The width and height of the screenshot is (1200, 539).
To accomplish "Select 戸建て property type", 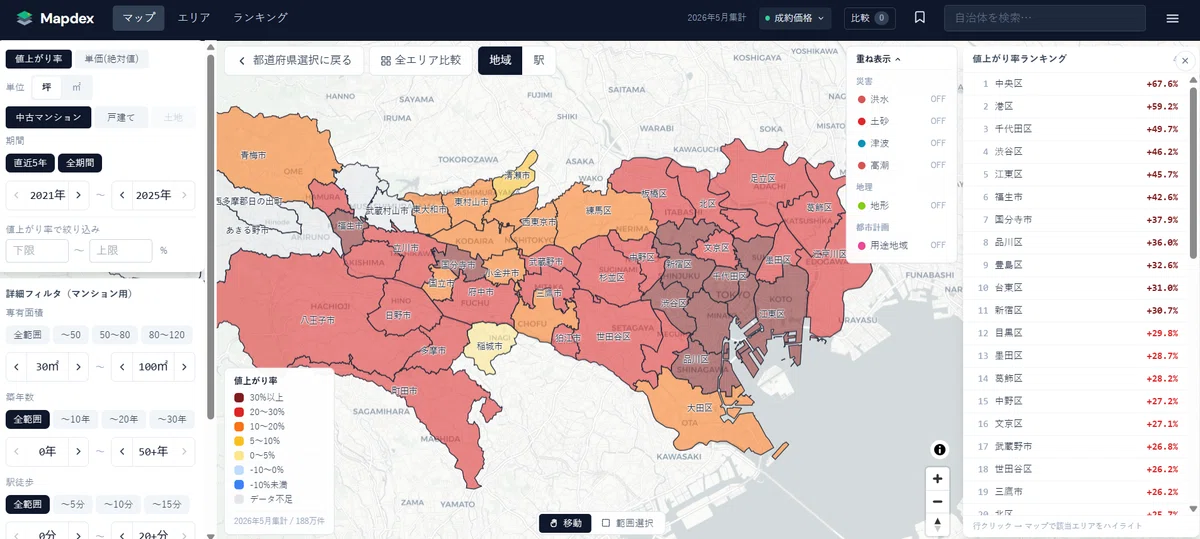I will point(121,117).
